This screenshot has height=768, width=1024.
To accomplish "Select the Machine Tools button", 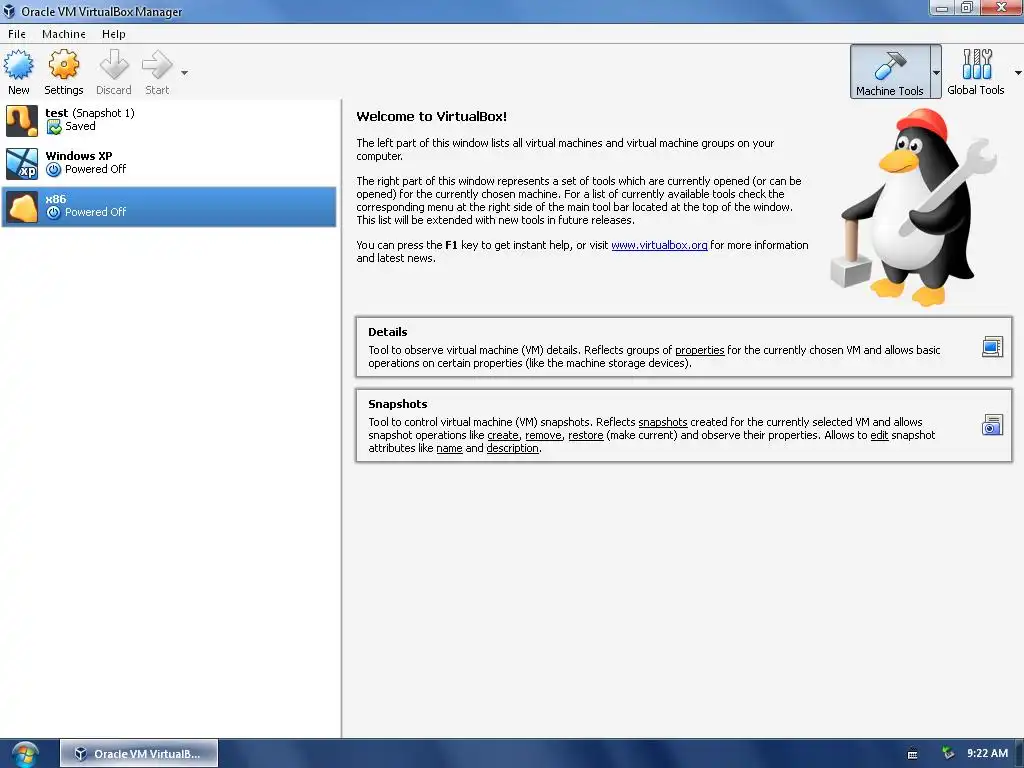I will pyautogui.click(x=889, y=71).
